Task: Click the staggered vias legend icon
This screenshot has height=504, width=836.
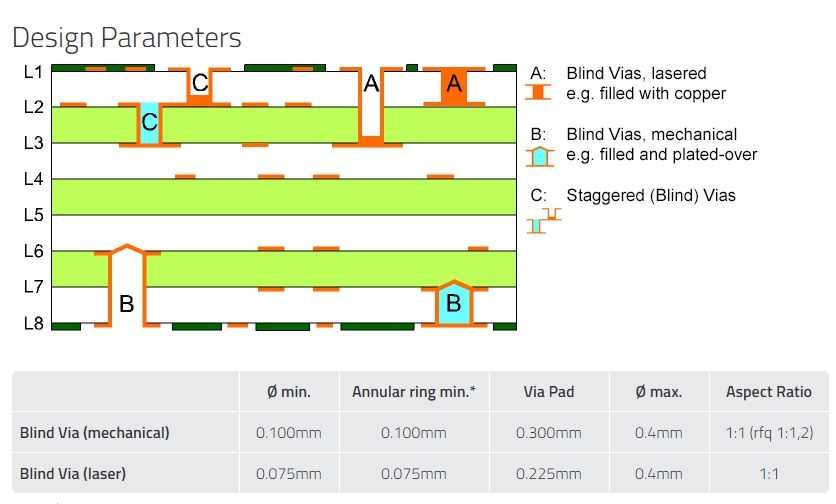Action: (543, 220)
